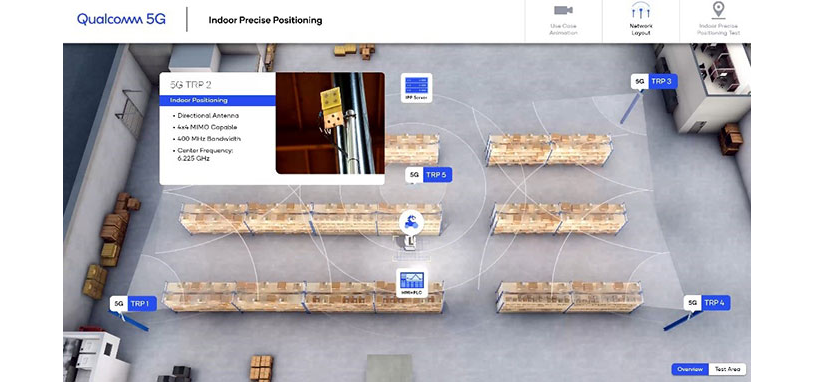Image resolution: width=814 pixels, height=382 pixels.
Task: Click the Qualcomm 5G logo
Action: (x=121, y=20)
